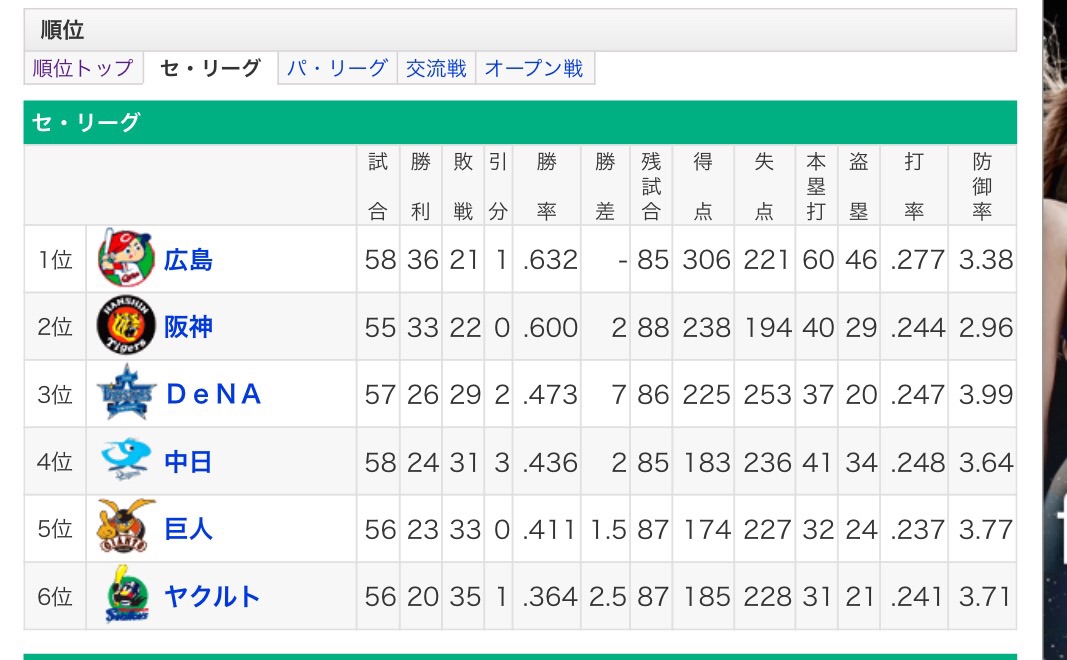
Task: View the オープン戦 tab
Action: (x=534, y=69)
